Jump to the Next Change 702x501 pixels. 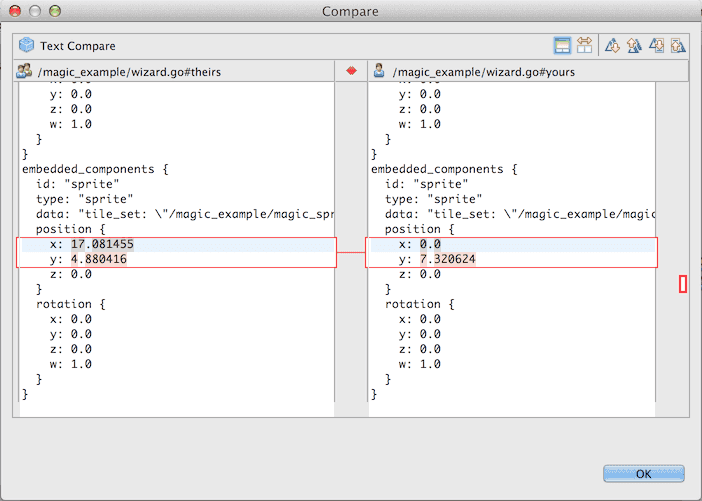tap(656, 46)
